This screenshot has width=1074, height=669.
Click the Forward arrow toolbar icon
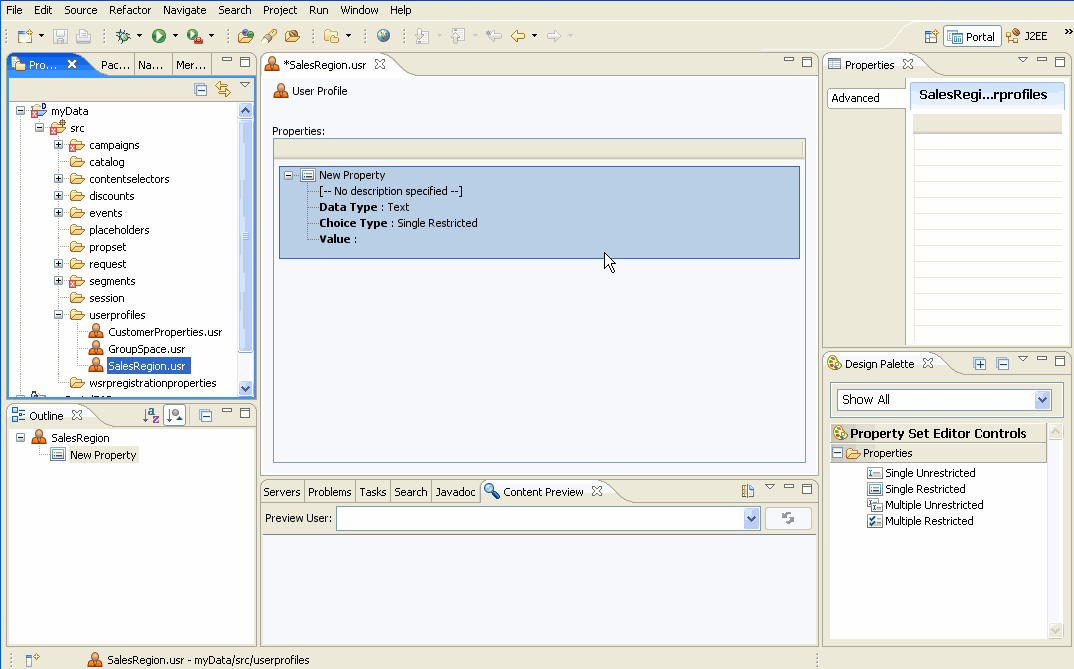tap(553, 36)
